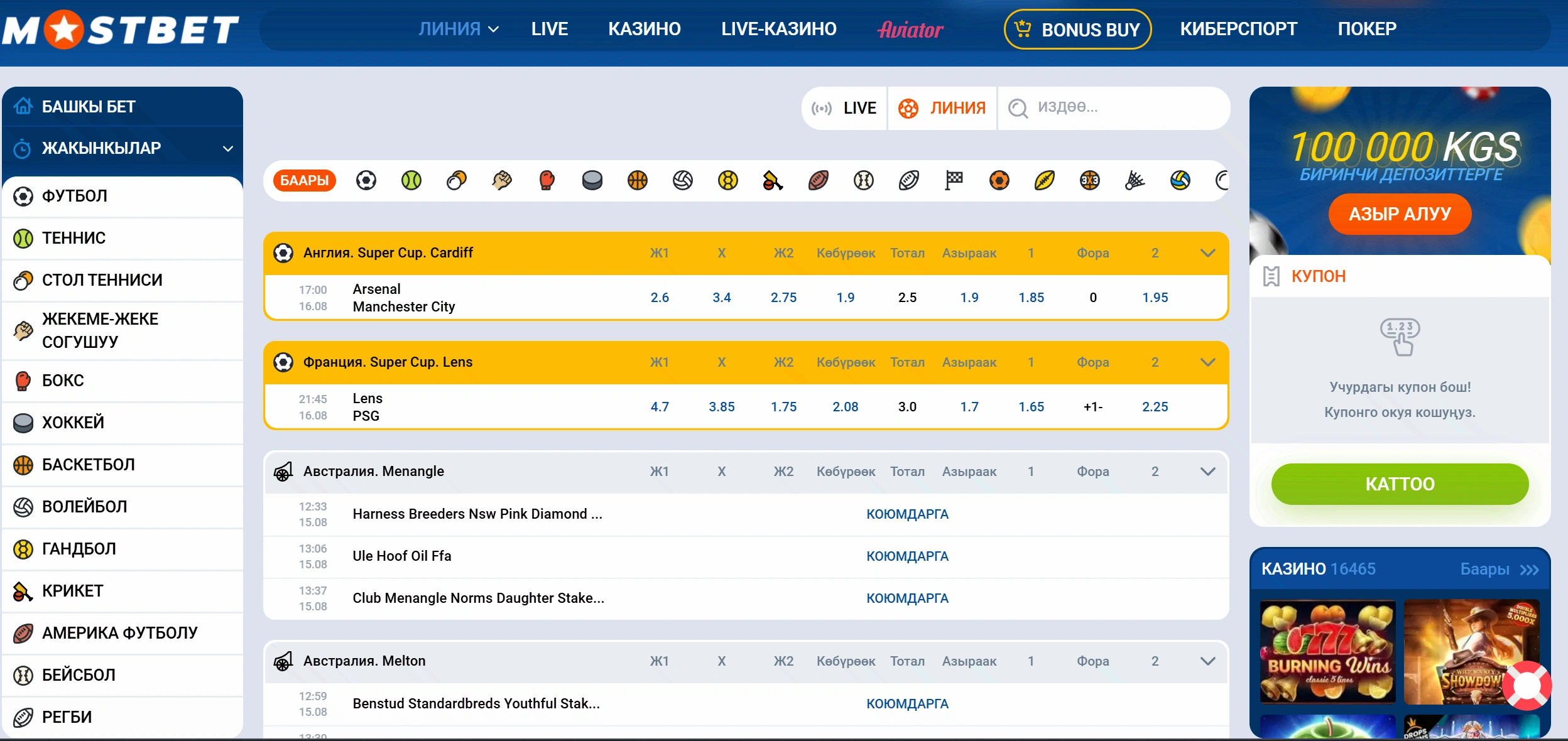The height and width of the screenshot is (741, 1568).
Task: Open ФУТБОЛ in the left sidebar
Action: click(x=122, y=197)
